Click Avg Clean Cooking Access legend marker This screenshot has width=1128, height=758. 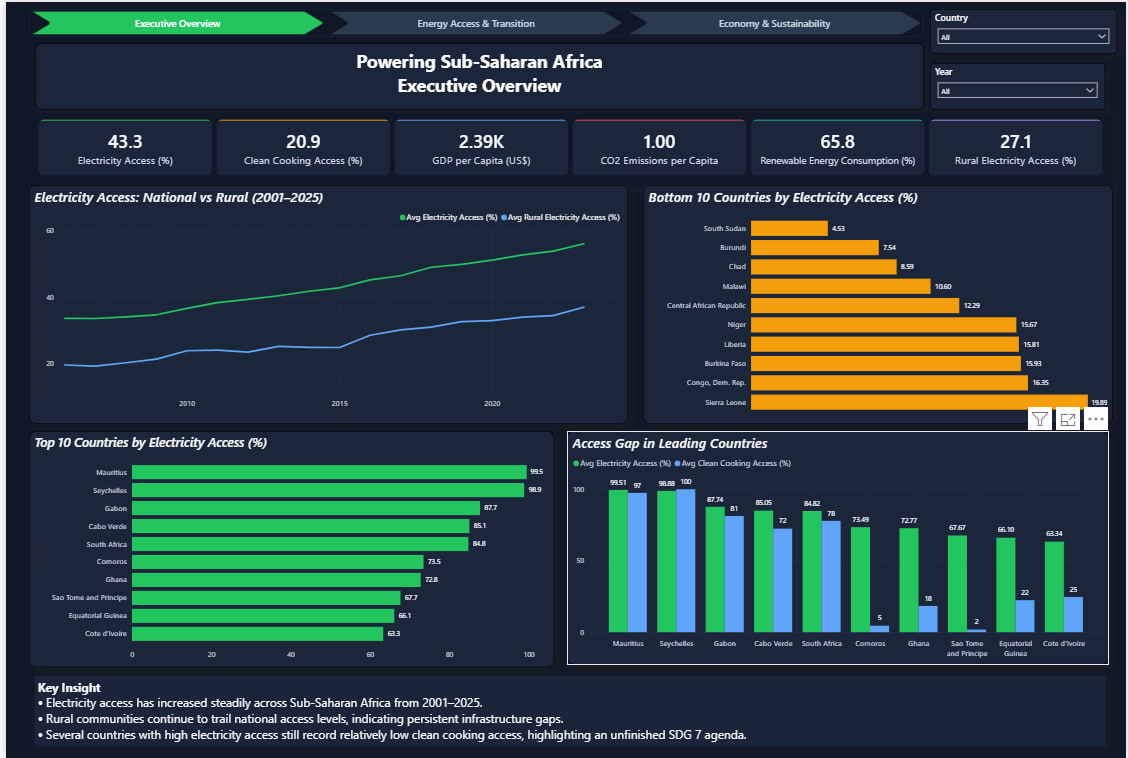(678, 463)
